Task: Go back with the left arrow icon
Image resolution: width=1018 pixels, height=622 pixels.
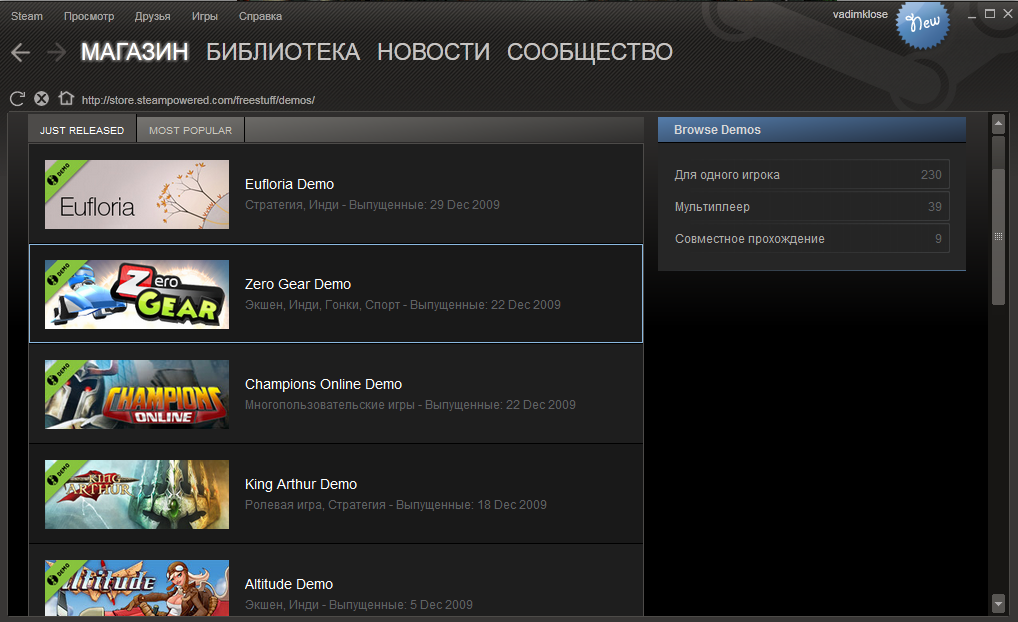Action: (x=21, y=53)
